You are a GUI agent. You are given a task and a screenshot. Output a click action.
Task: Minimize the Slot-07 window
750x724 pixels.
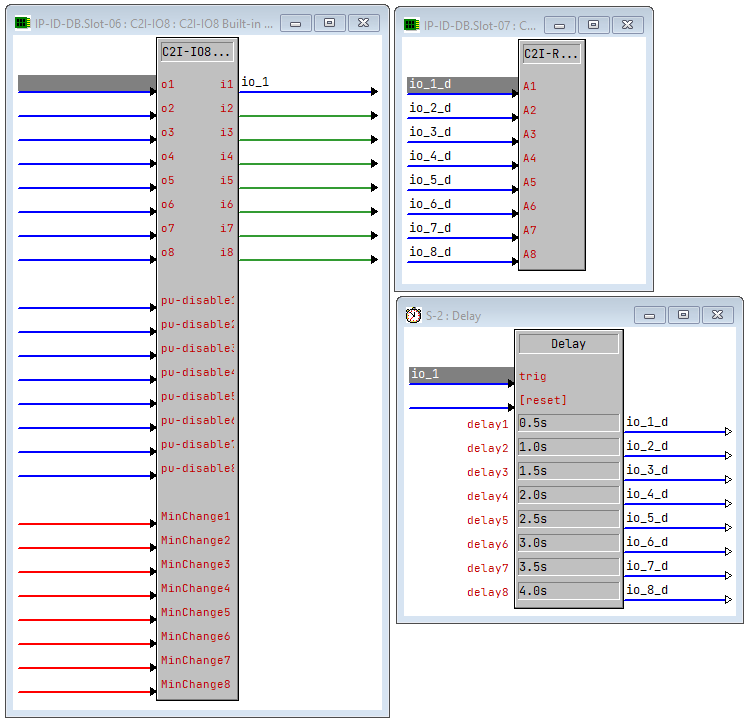click(x=561, y=25)
